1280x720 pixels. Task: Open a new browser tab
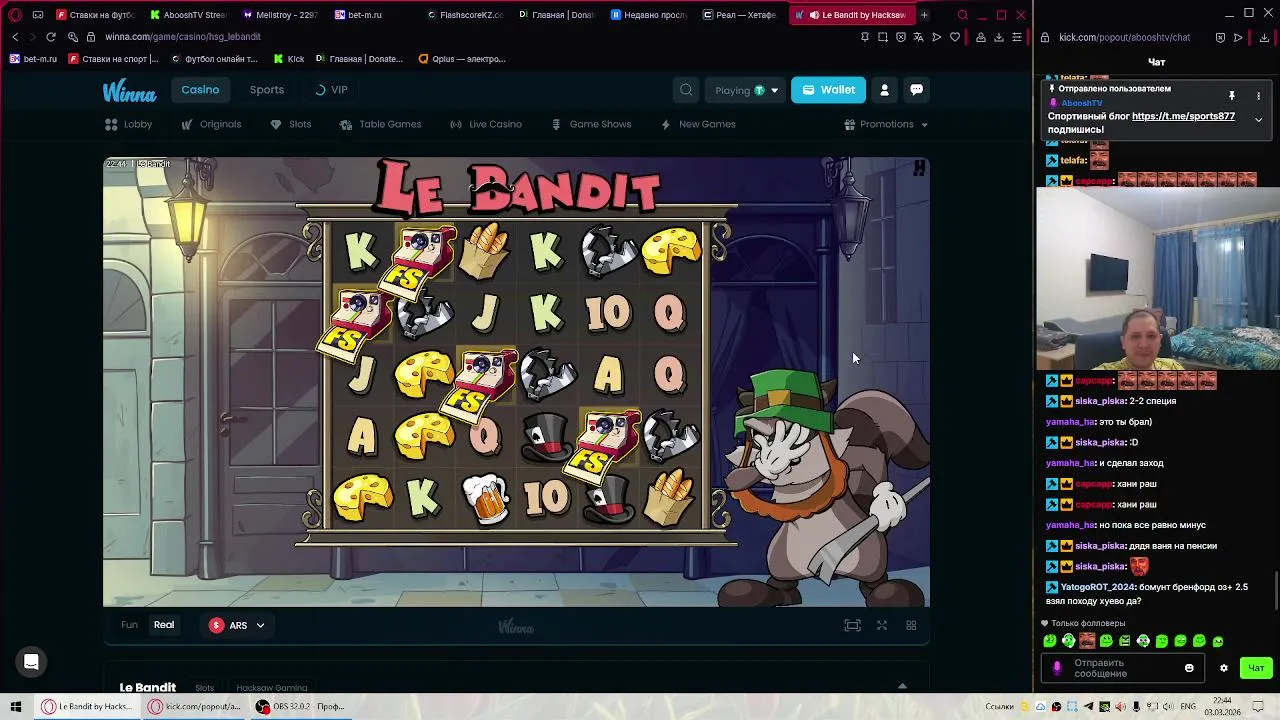[x=924, y=15]
